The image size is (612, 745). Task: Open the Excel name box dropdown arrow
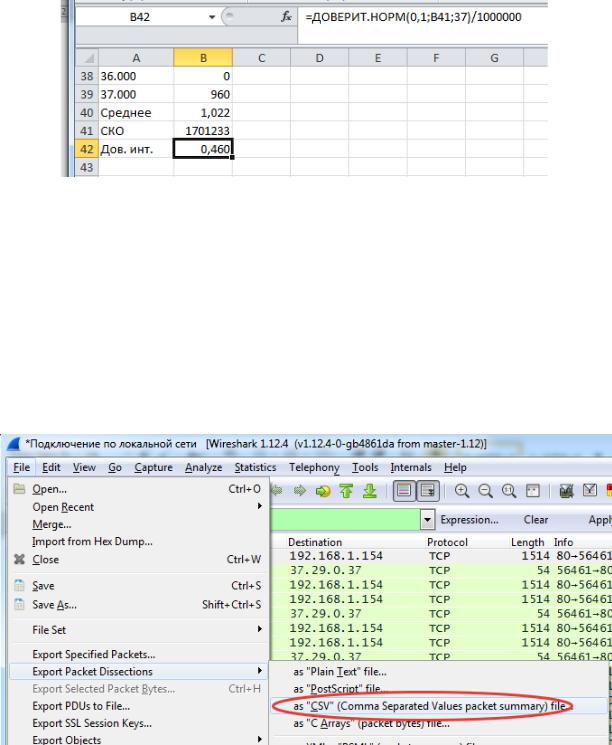point(211,17)
